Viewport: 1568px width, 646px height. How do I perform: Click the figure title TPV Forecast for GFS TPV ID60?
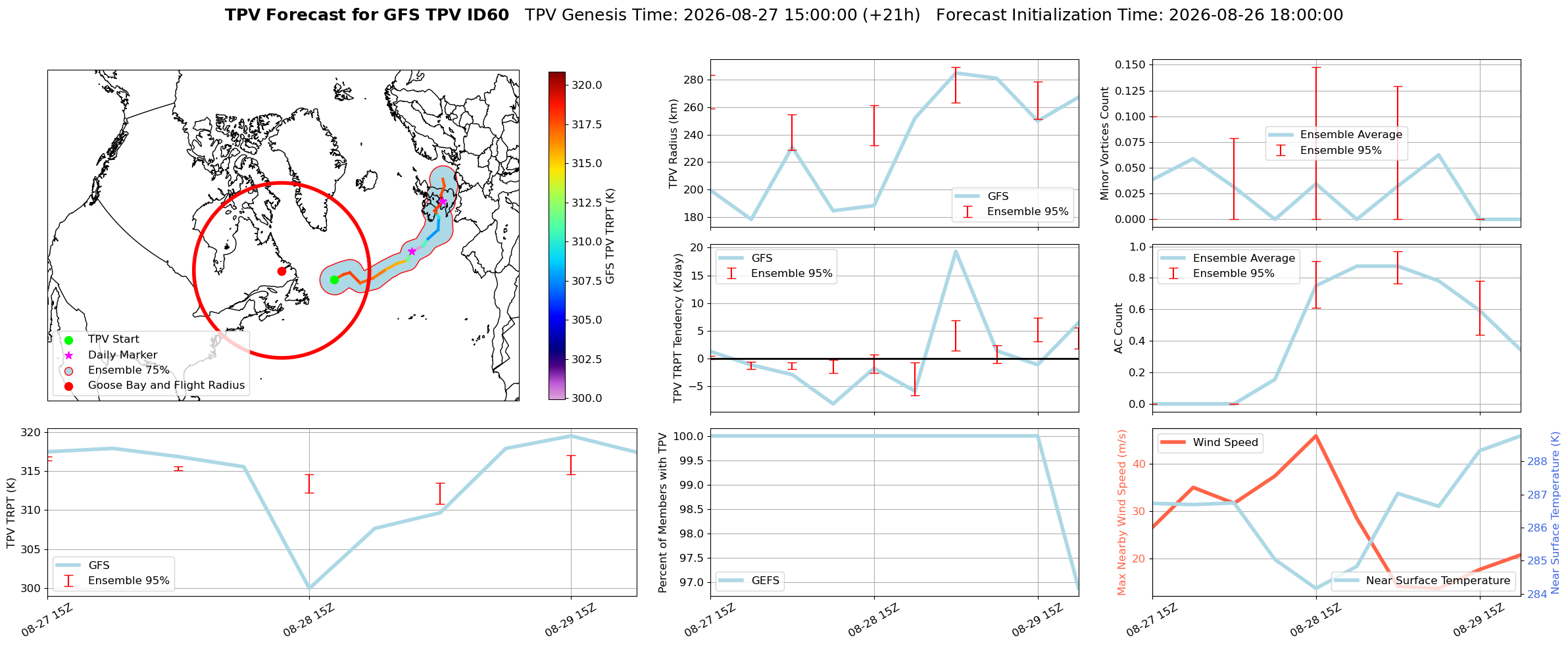point(367,15)
